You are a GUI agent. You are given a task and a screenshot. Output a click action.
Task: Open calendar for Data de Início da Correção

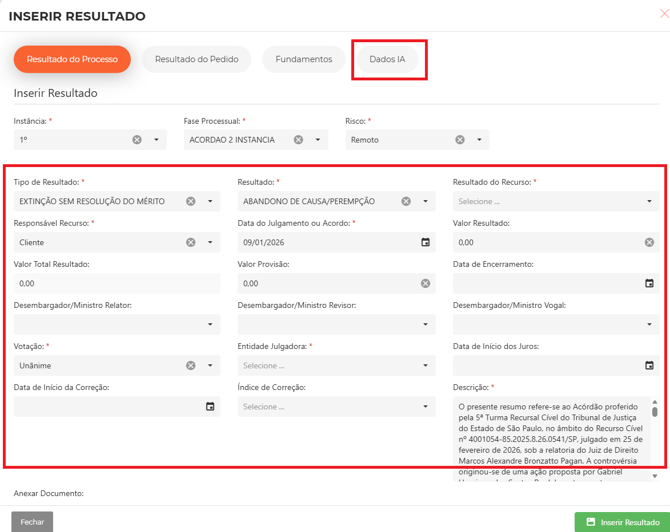(x=210, y=407)
